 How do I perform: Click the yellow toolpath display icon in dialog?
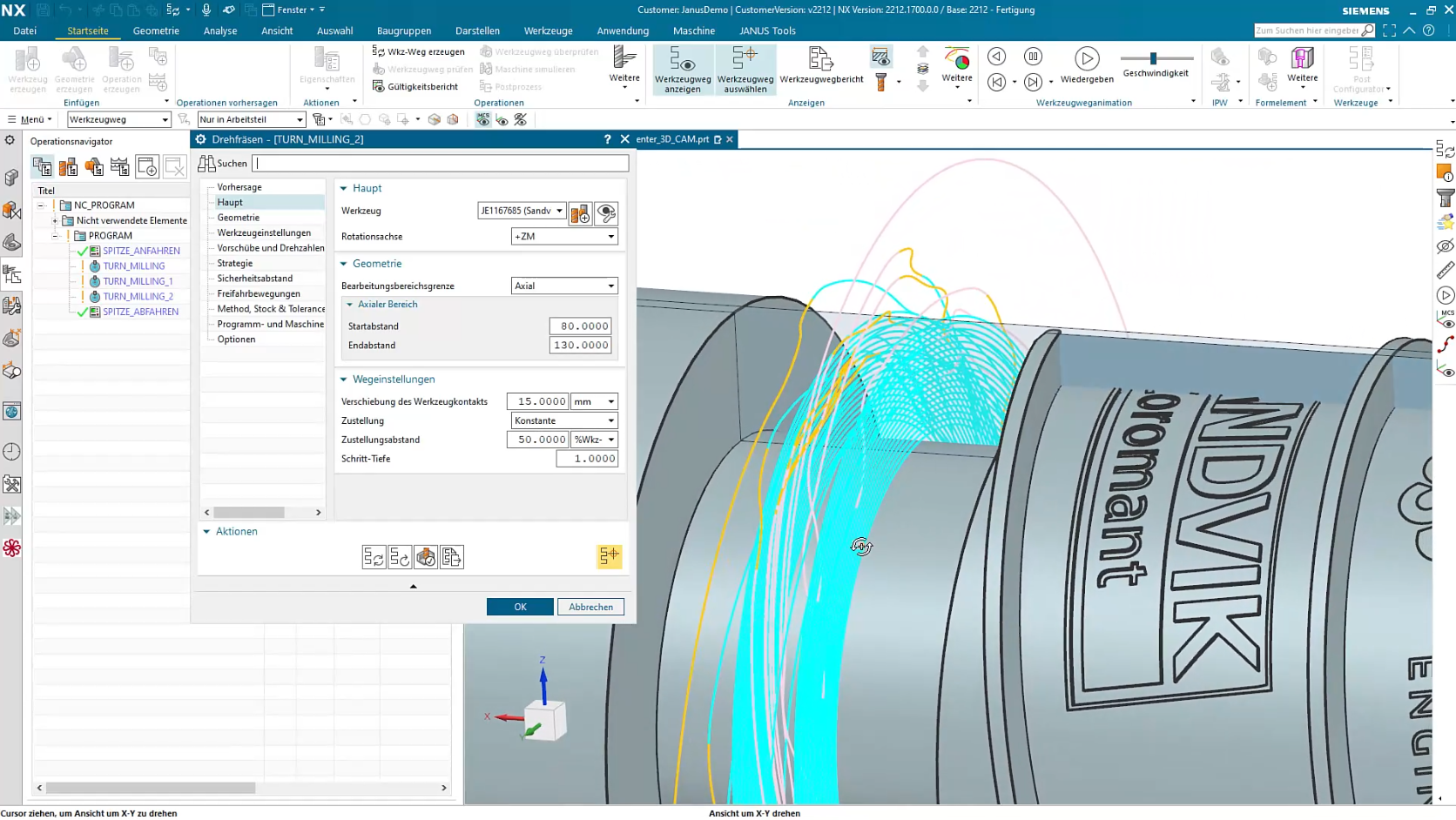pos(609,556)
